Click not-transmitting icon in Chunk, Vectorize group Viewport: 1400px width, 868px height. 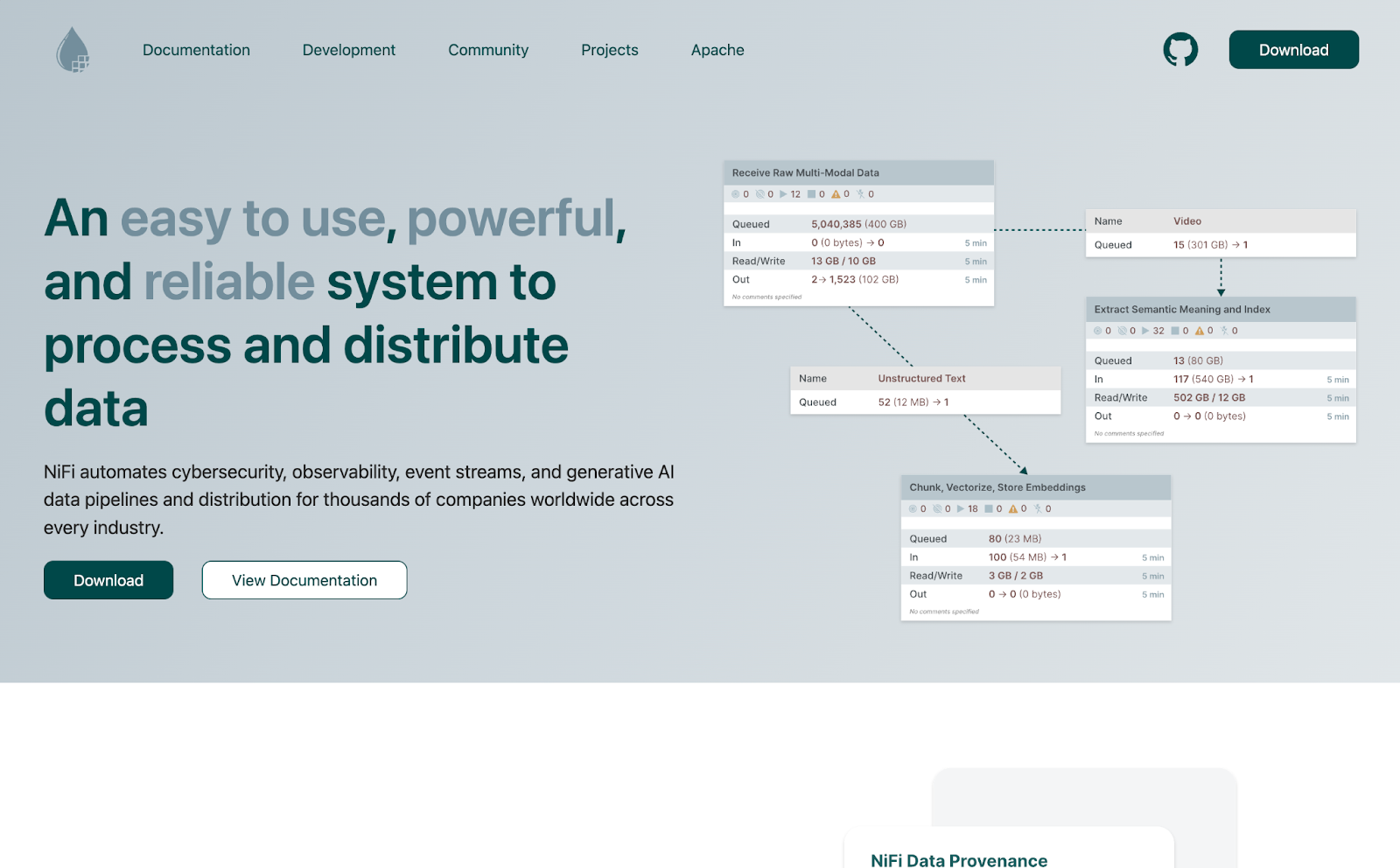(x=937, y=508)
